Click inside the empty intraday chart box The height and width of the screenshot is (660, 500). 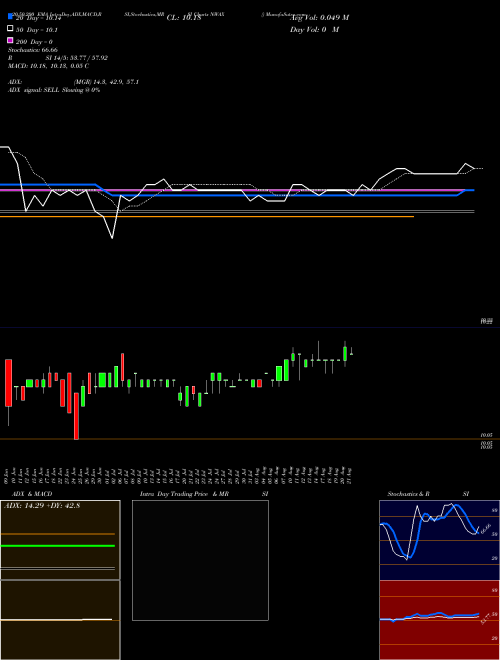[200, 560]
